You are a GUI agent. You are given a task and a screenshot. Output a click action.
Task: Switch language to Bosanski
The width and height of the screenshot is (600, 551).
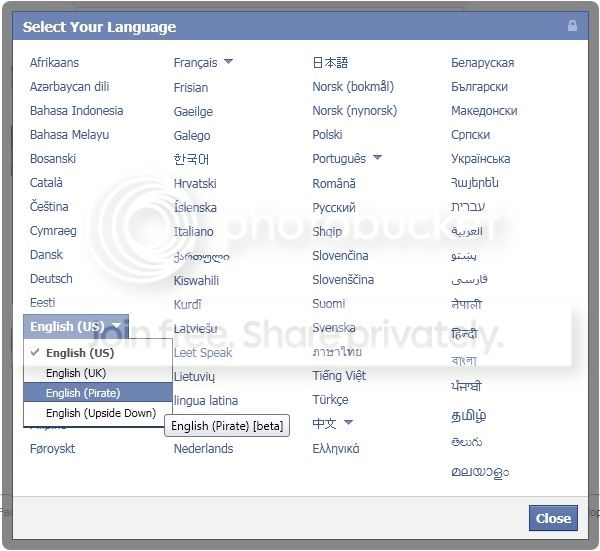(x=53, y=158)
